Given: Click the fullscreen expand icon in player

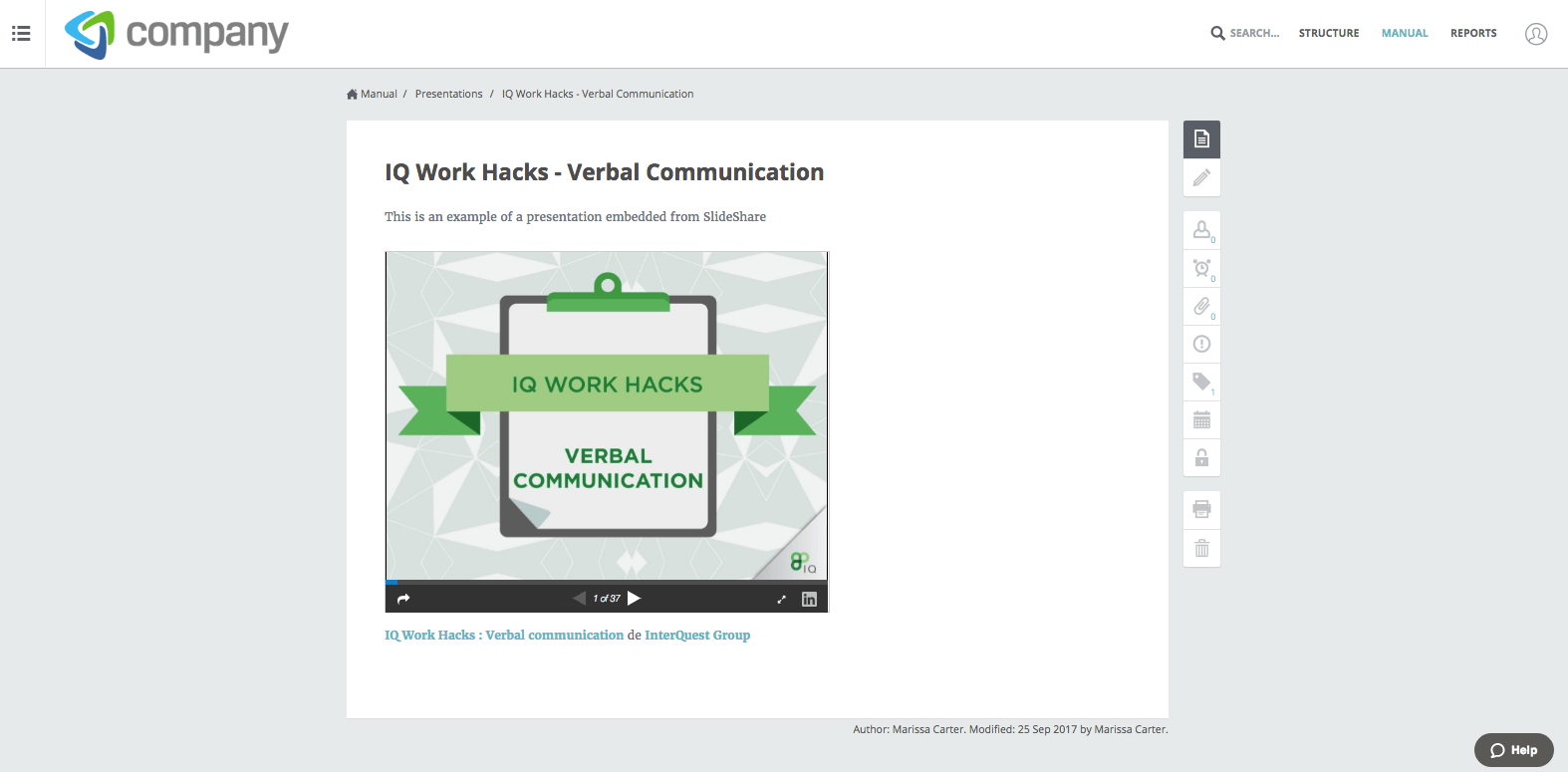Looking at the screenshot, I should (x=781, y=599).
